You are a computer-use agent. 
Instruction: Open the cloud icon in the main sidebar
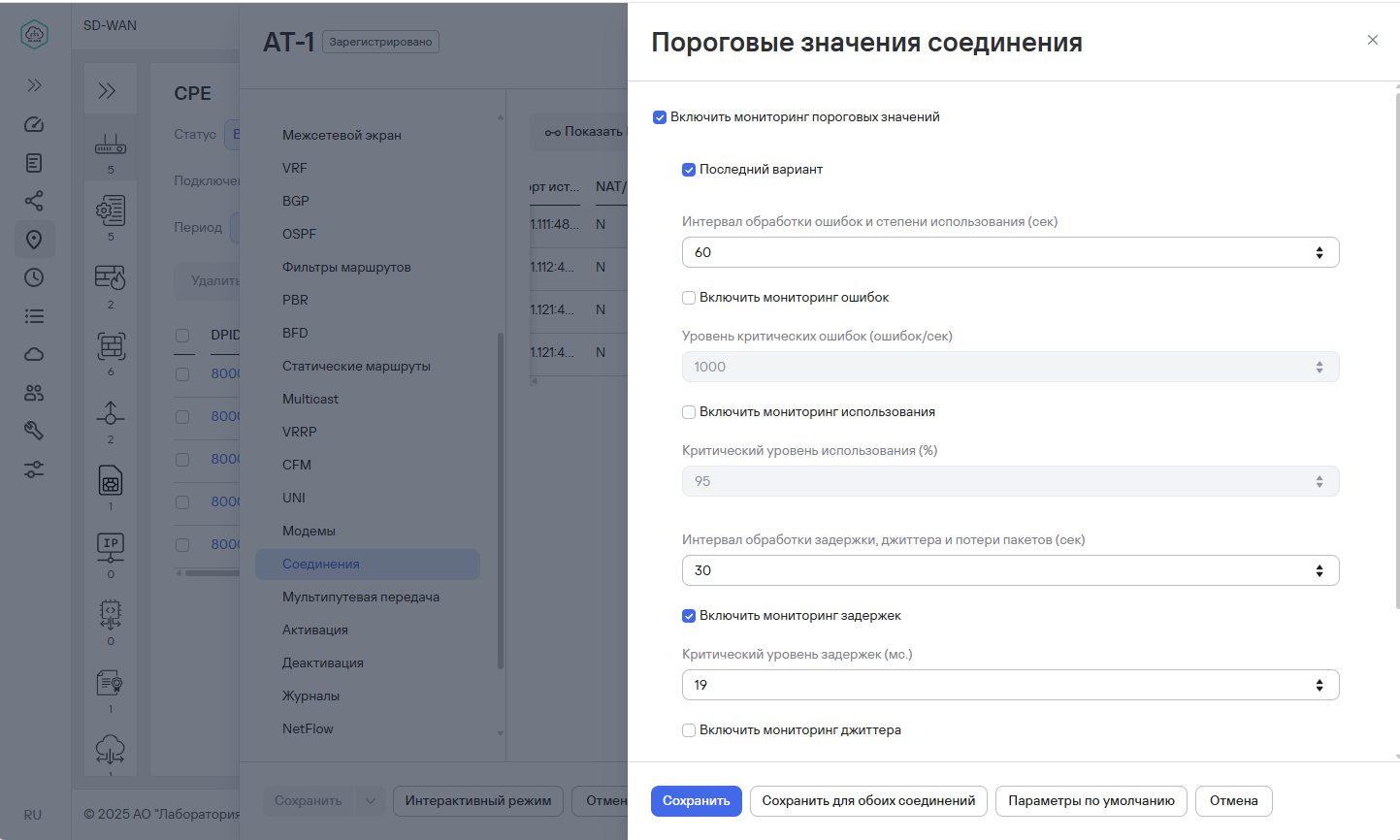coord(34,354)
